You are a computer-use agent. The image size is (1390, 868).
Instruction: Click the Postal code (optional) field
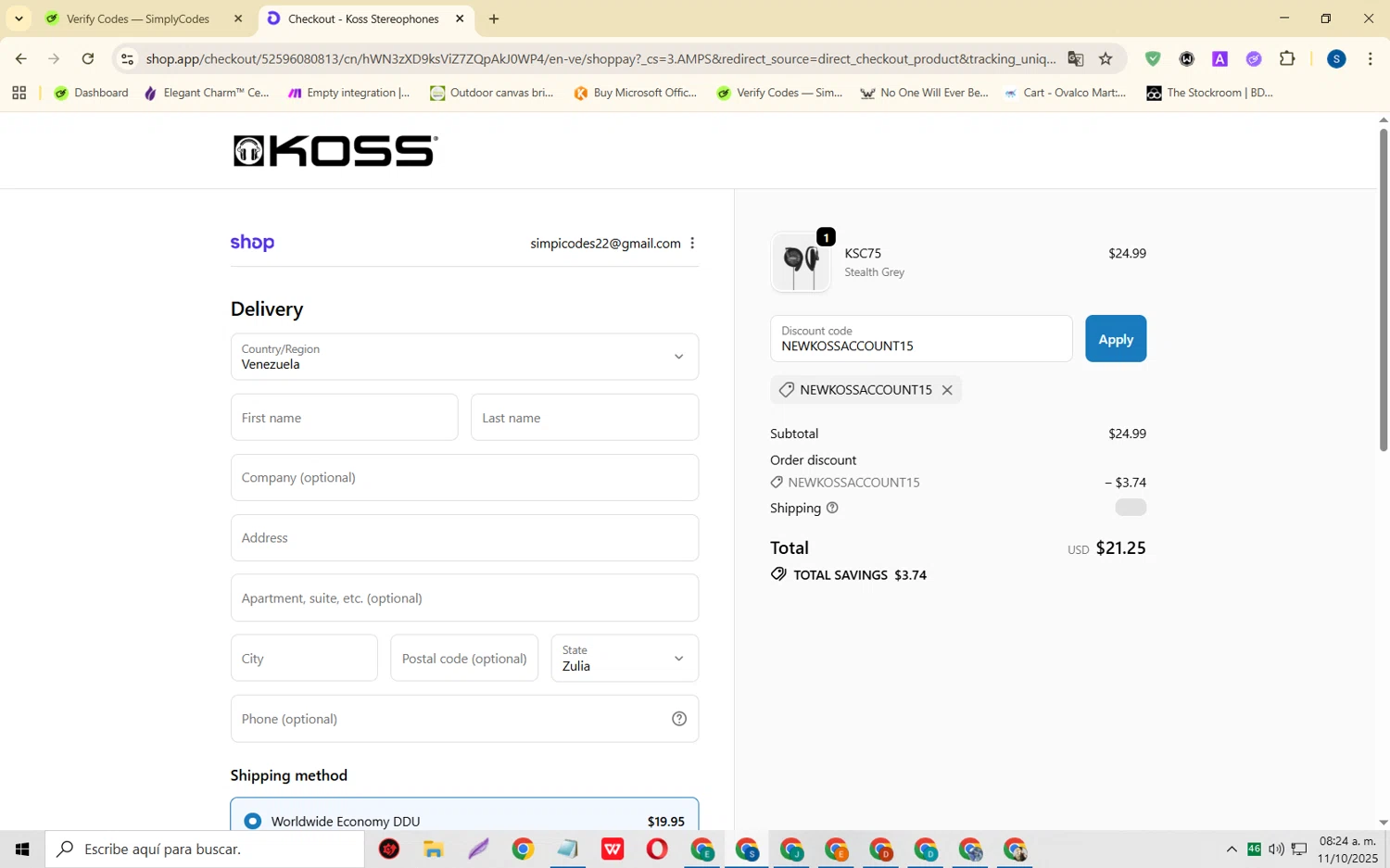[x=464, y=659]
